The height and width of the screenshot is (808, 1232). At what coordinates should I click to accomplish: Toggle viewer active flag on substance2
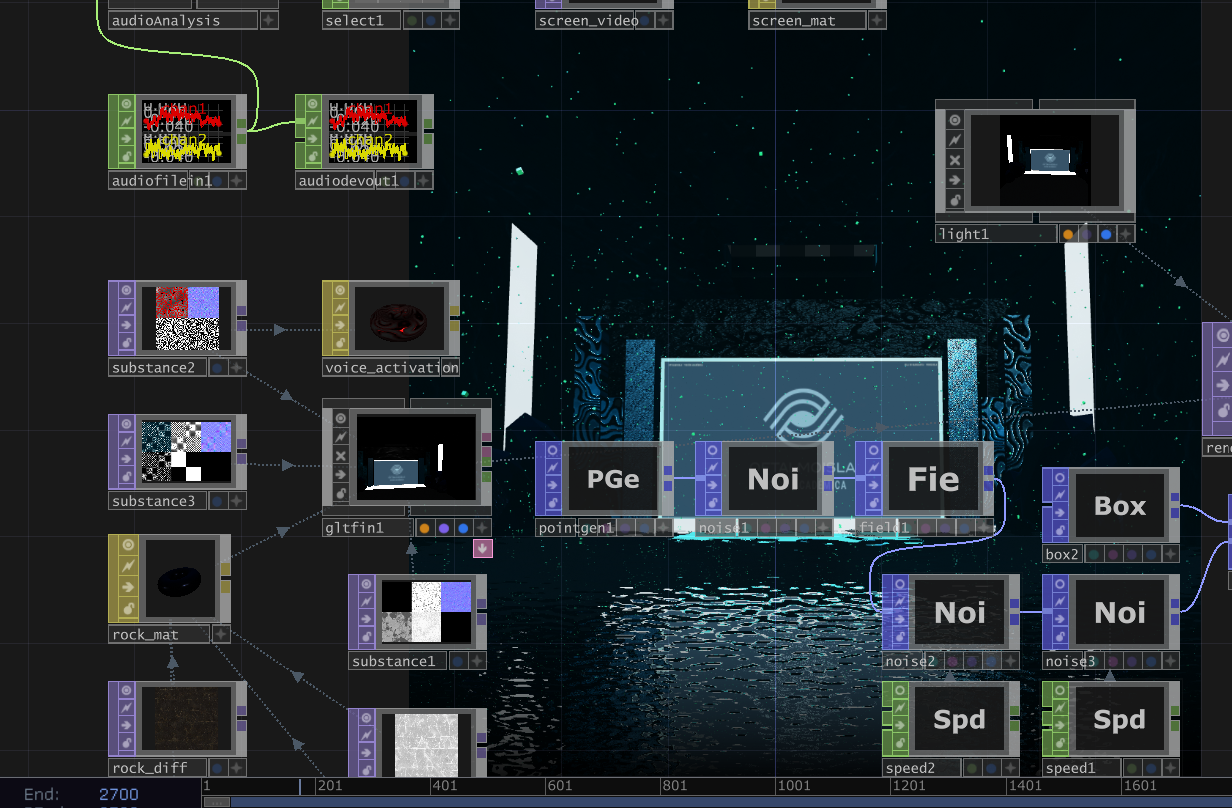tap(126, 289)
